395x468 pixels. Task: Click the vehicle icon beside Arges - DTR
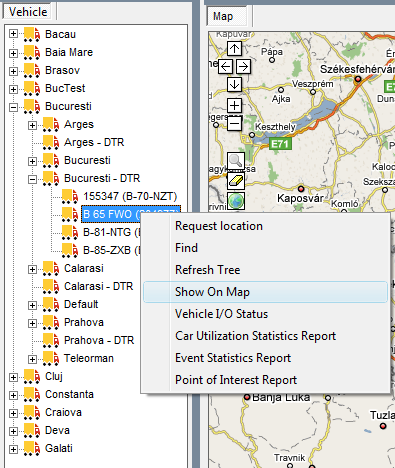pos(51,142)
